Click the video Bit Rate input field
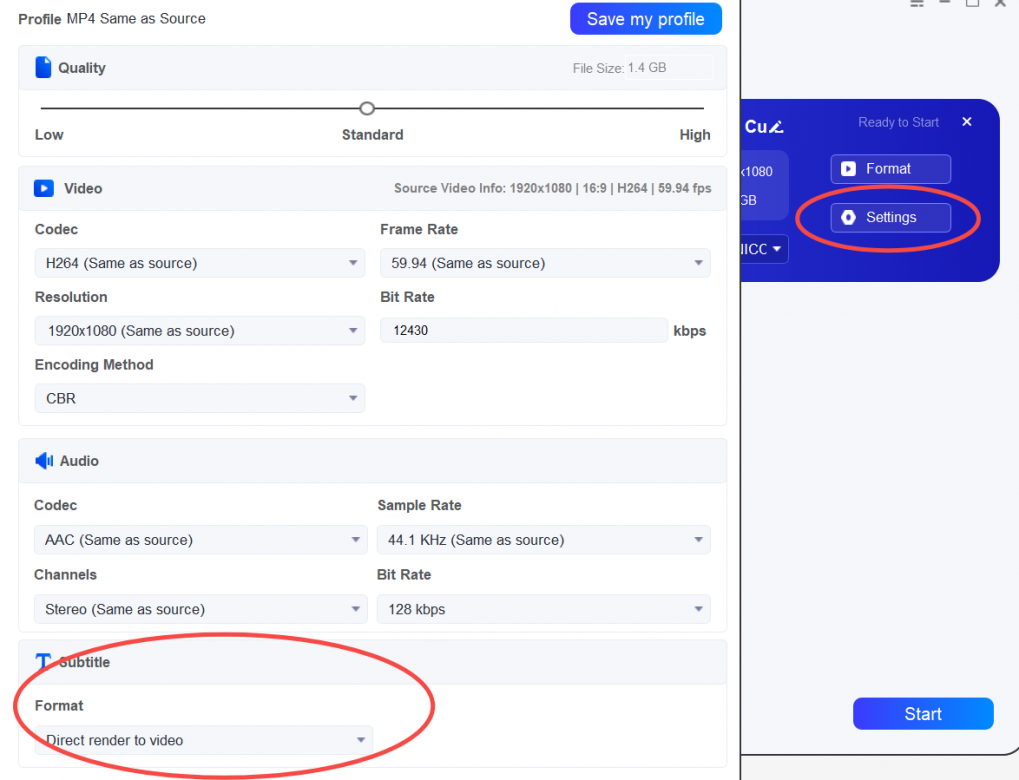 coord(523,330)
